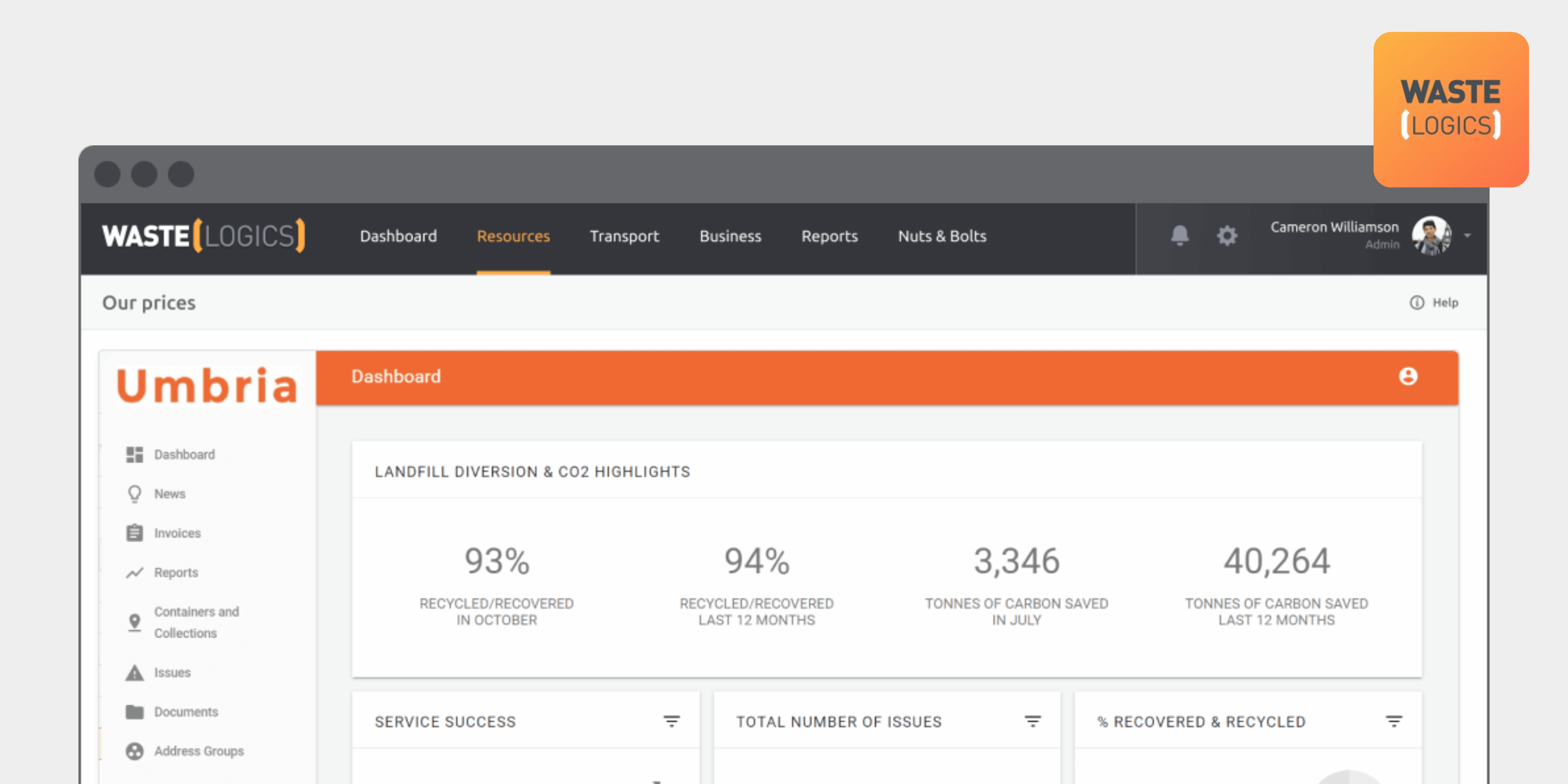Click the Dashboard grid icon in the sidebar

tap(135, 455)
